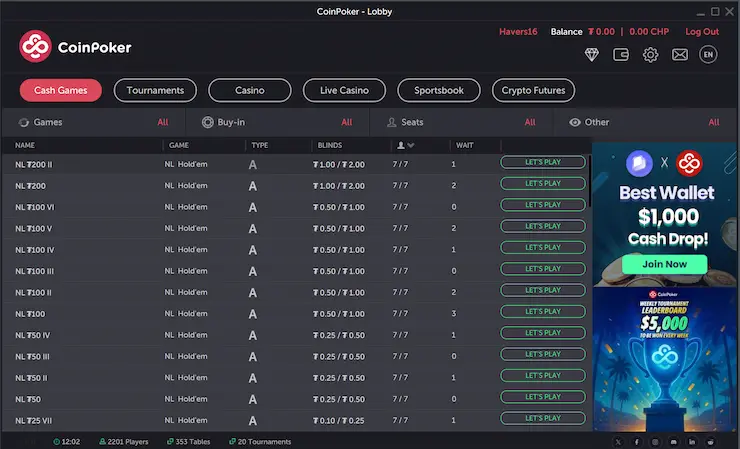The width and height of the screenshot is (740, 449).
Task: Expand the Seats filter All dropdown
Action: point(530,122)
